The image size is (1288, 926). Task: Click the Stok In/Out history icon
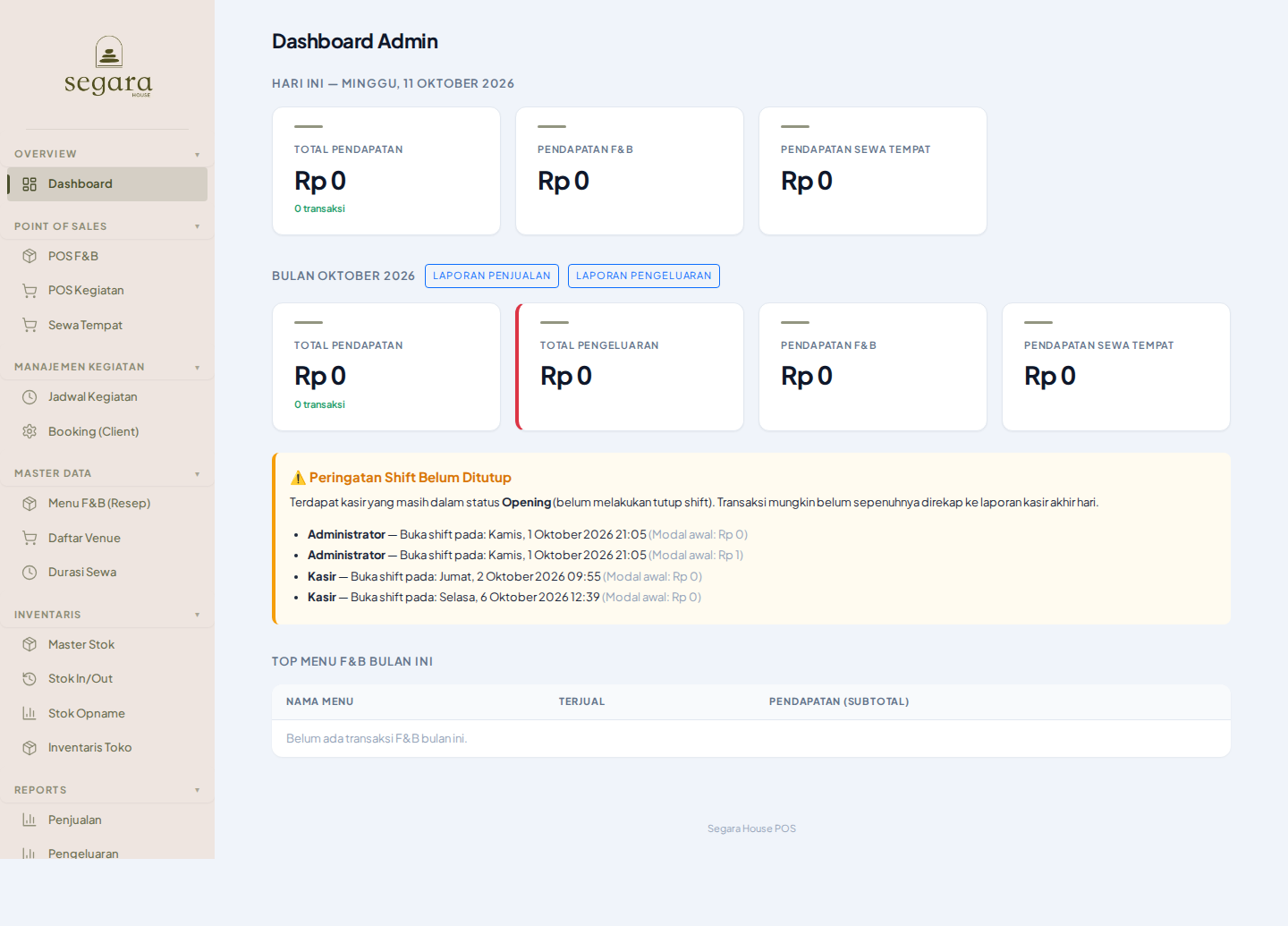click(x=30, y=679)
